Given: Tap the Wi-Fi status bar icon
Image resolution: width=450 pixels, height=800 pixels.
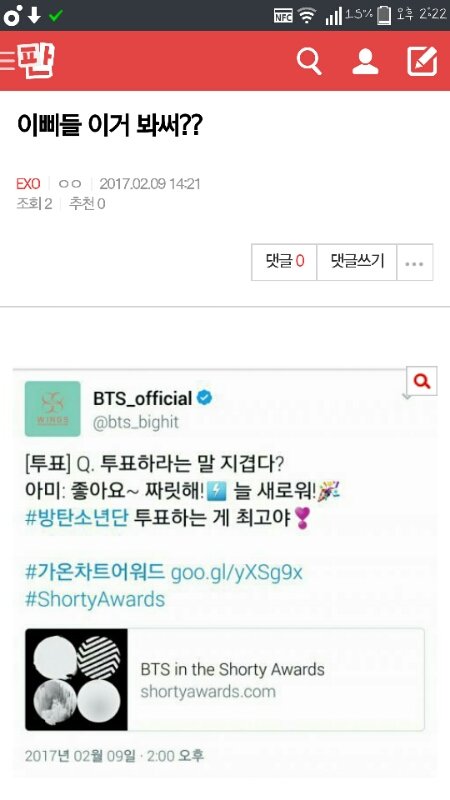Looking at the screenshot, I should coord(307,16).
